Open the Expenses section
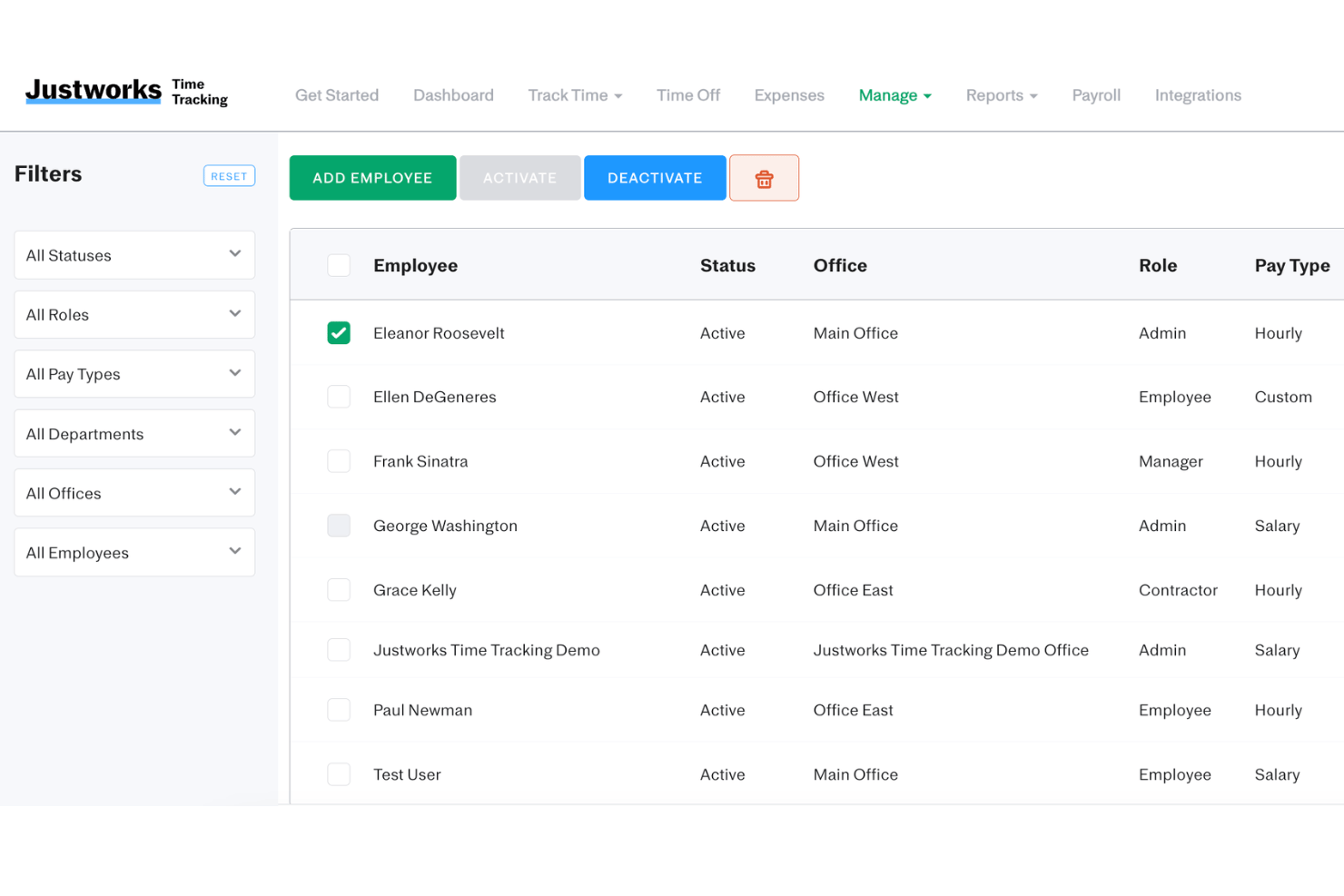Image resolution: width=1344 pixels, height=896 pixels. point(789,95)
